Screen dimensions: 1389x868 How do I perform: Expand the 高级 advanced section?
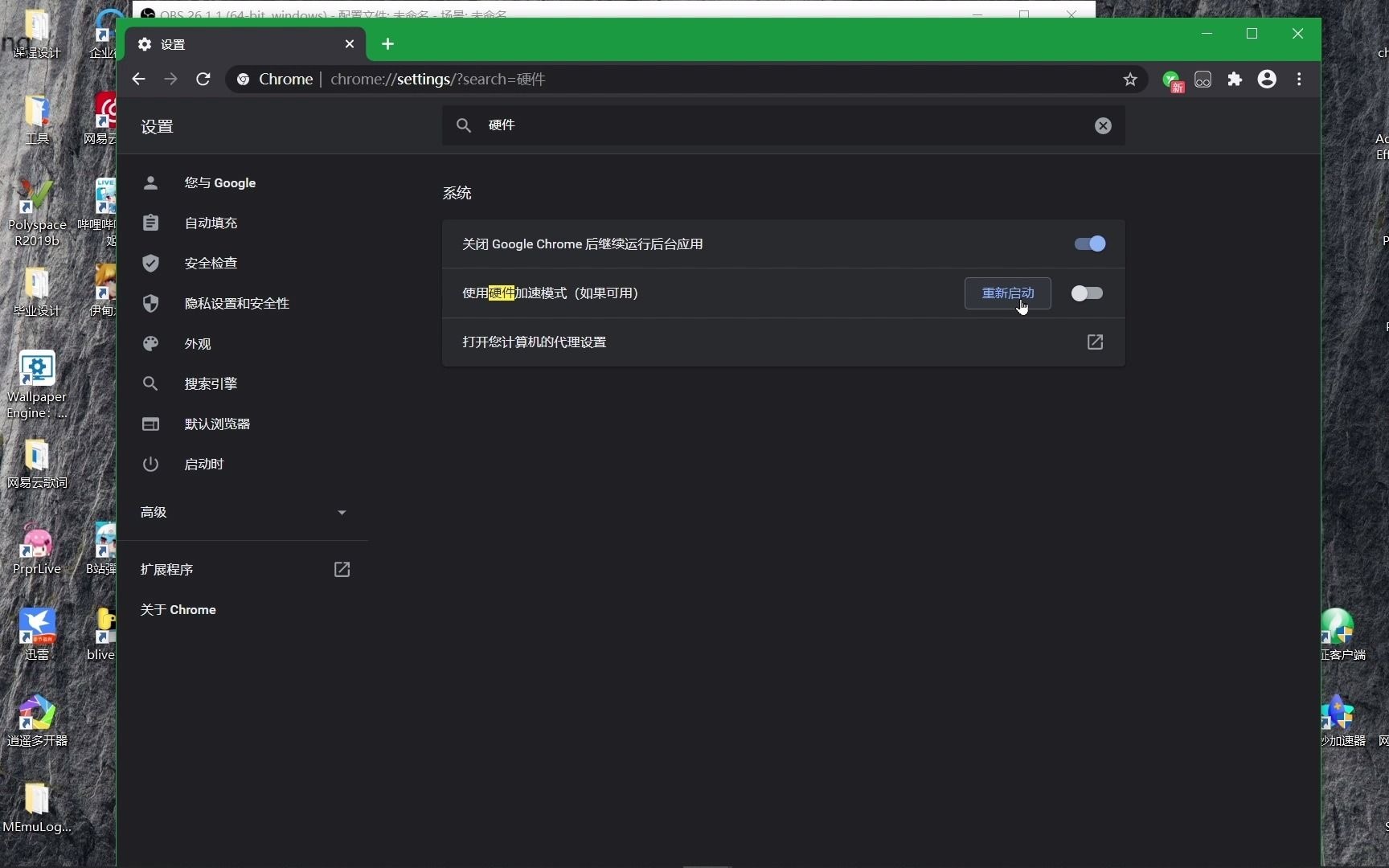(x=243, y=512)
